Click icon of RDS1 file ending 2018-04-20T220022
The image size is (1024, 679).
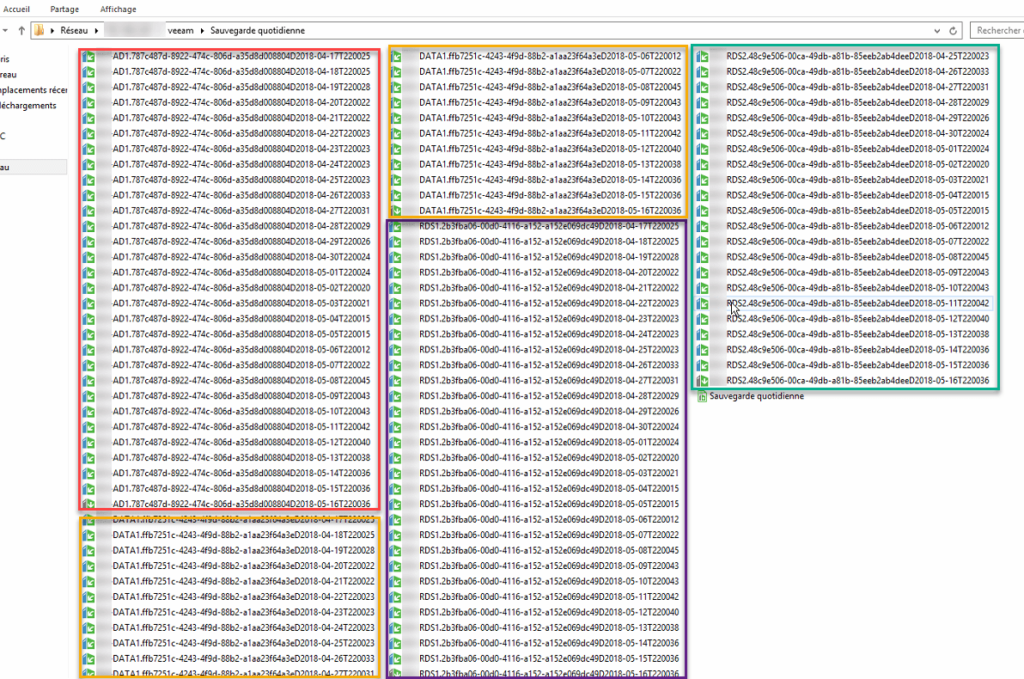(396, 273)
